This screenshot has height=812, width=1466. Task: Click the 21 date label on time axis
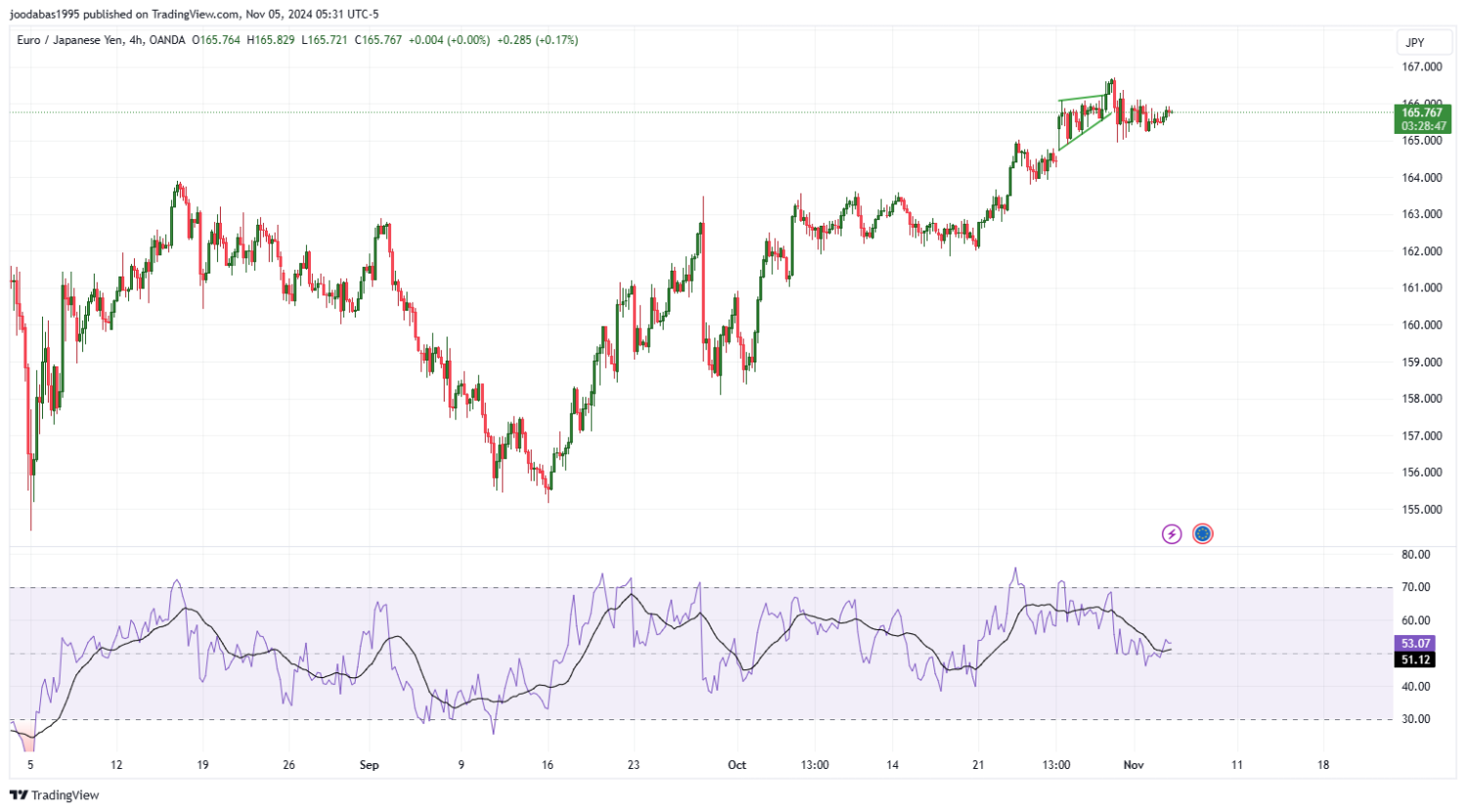click(x=978, y=765)
